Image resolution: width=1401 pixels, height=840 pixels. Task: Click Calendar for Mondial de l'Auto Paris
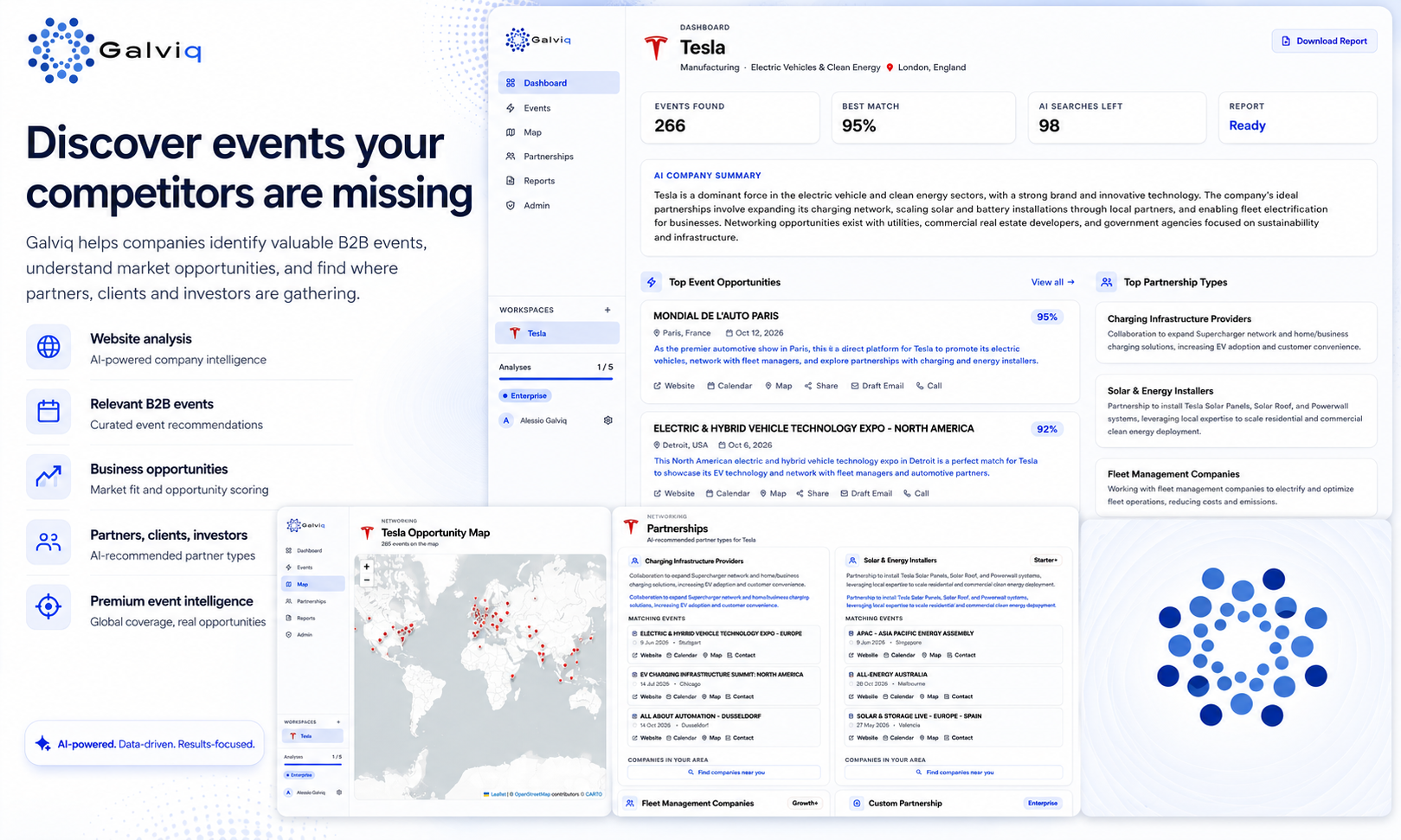pyautogui.click(x=729, y=386)
